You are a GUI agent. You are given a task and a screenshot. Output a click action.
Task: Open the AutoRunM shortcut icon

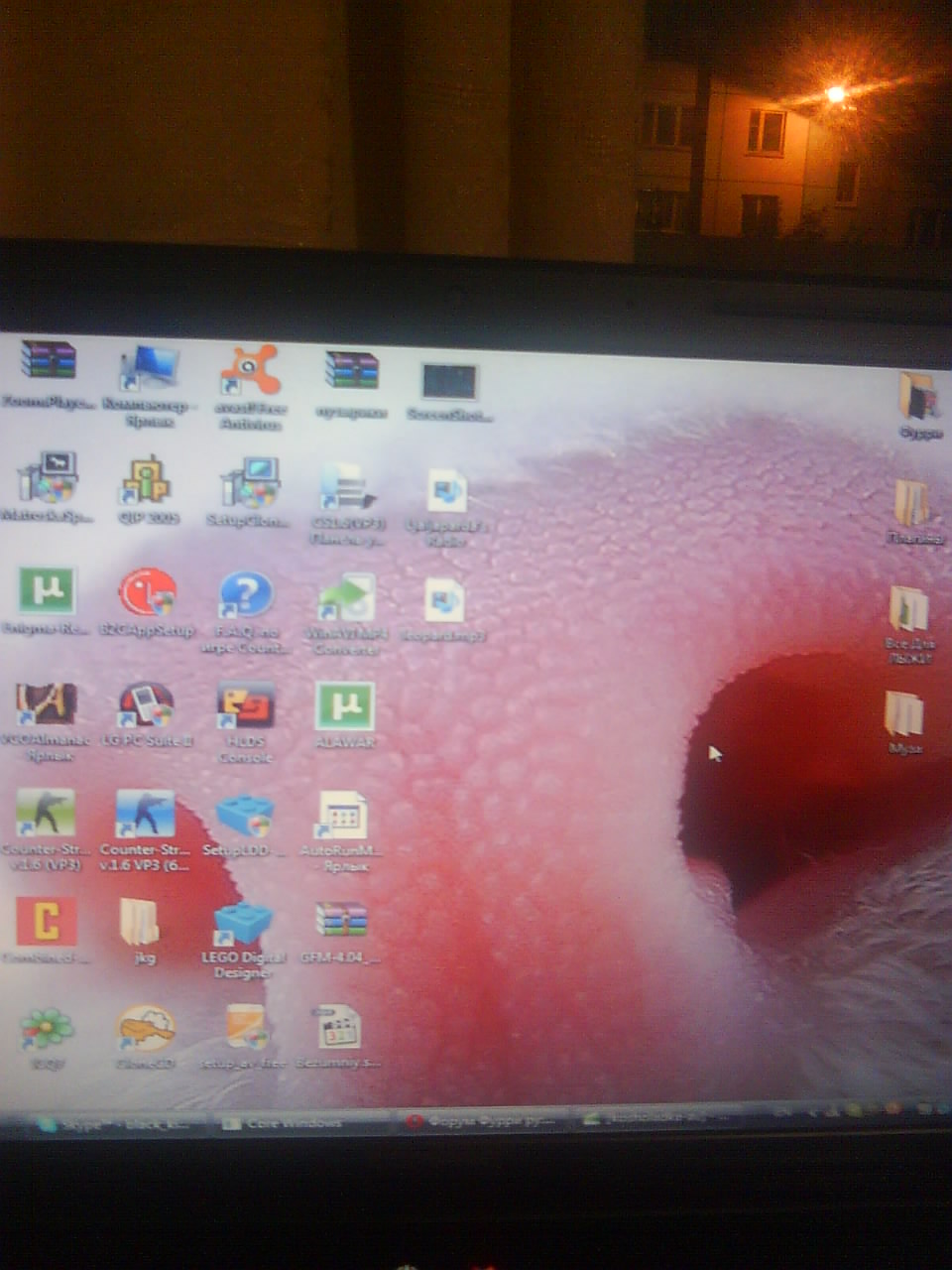pos(341,818)
